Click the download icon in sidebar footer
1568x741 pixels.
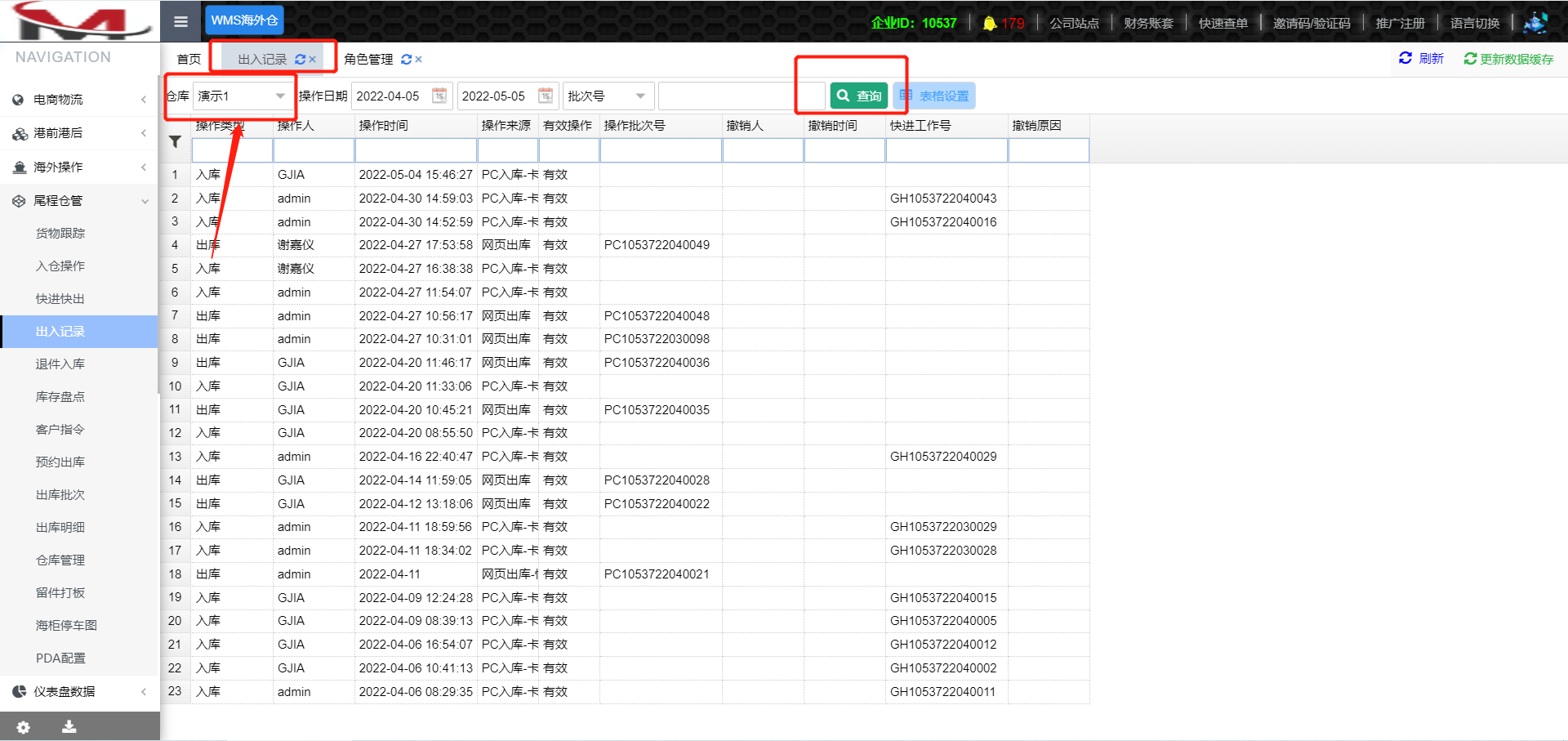pyautogui.click(x=69, y=726)
